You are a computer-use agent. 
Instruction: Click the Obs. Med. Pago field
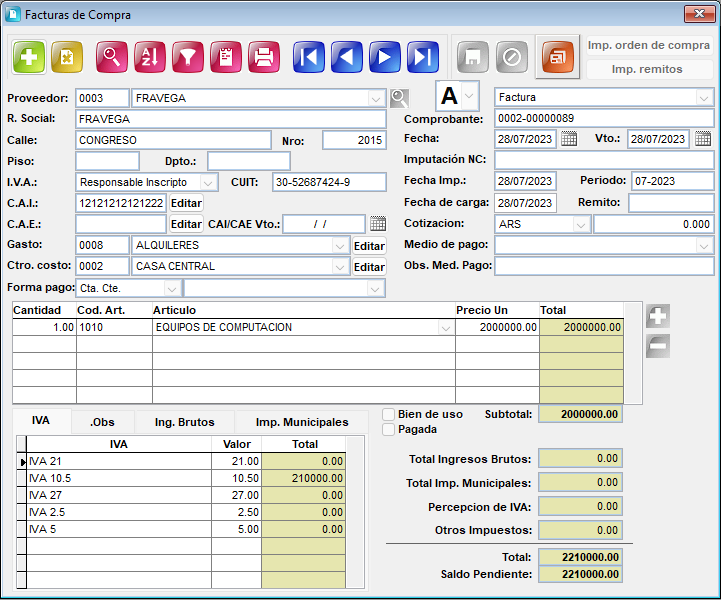[x=604, y=266]
